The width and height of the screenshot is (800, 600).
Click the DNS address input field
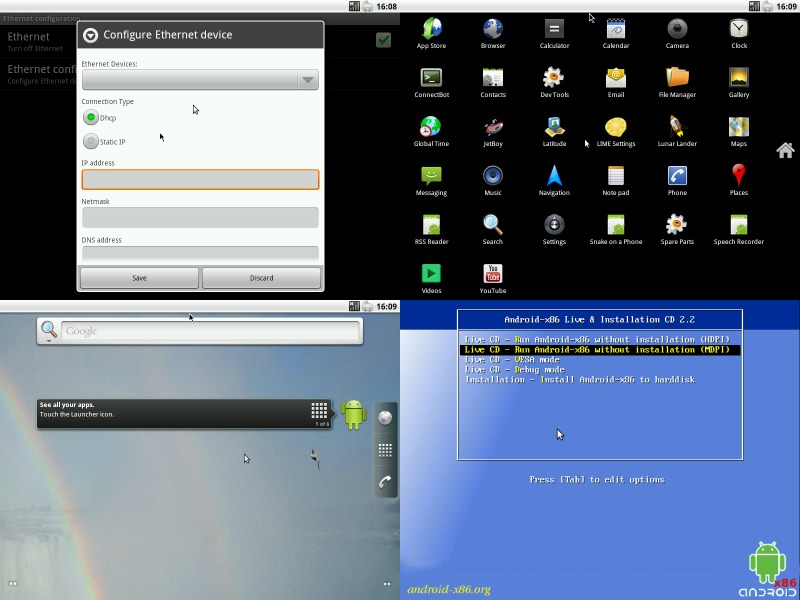[200, 254]
